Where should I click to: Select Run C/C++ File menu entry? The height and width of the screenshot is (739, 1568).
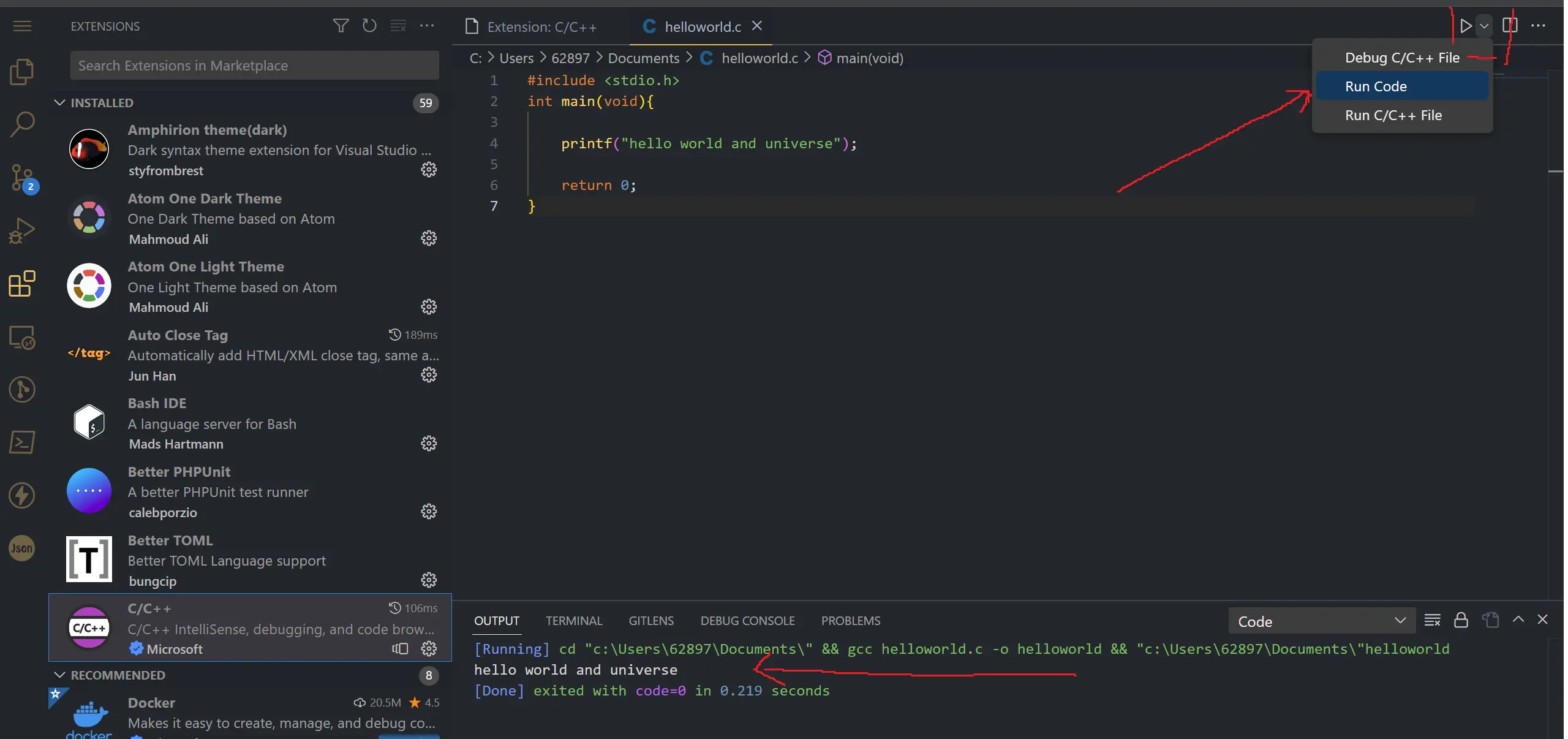pyautogui.click(x=1402, y=115)
